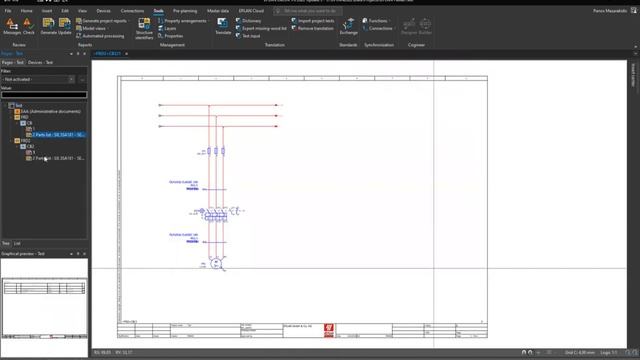
Task: Click the Test project root node
Action: 16,105
